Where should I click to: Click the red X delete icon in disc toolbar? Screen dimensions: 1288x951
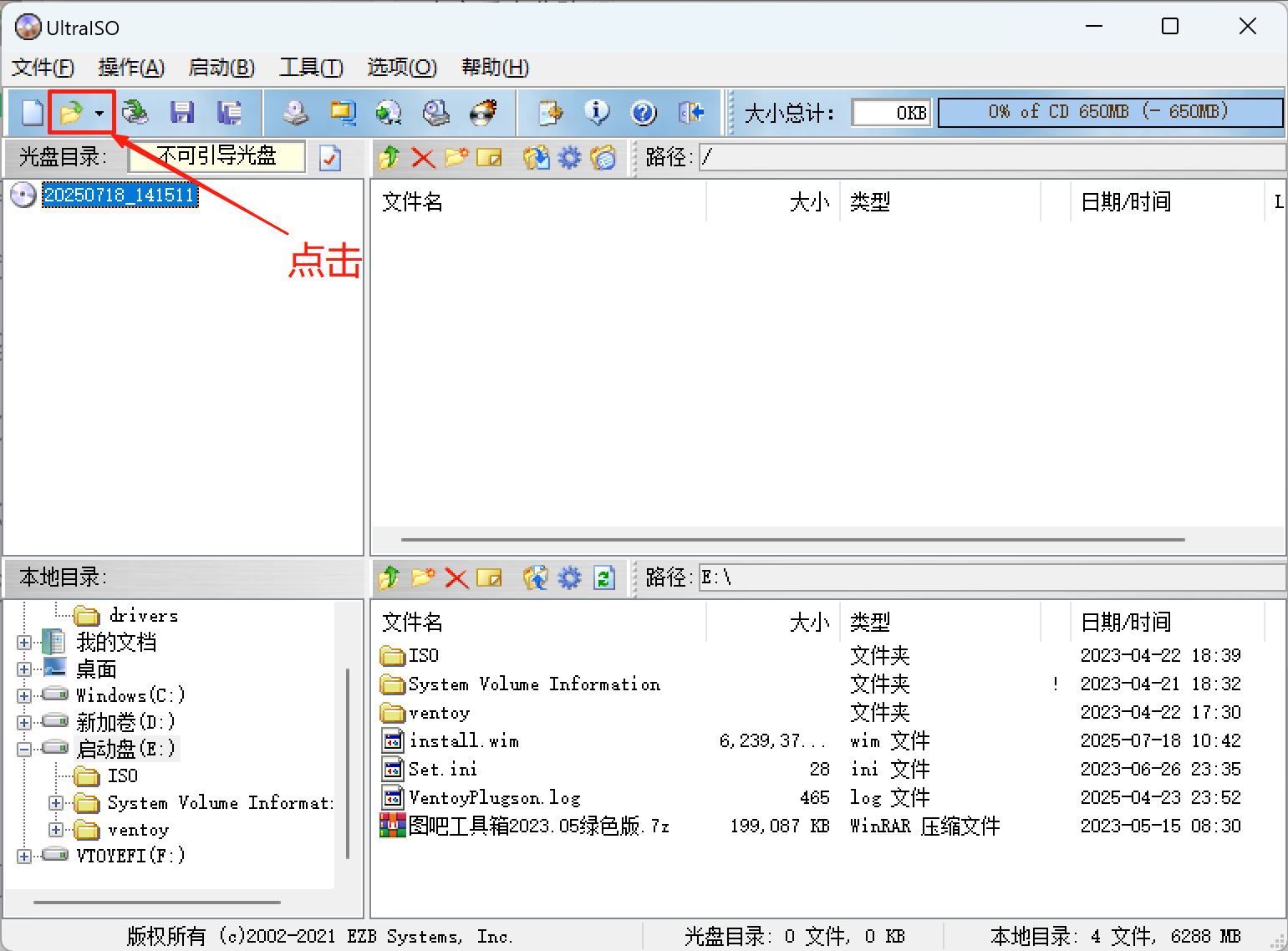(x=423, y=157)
